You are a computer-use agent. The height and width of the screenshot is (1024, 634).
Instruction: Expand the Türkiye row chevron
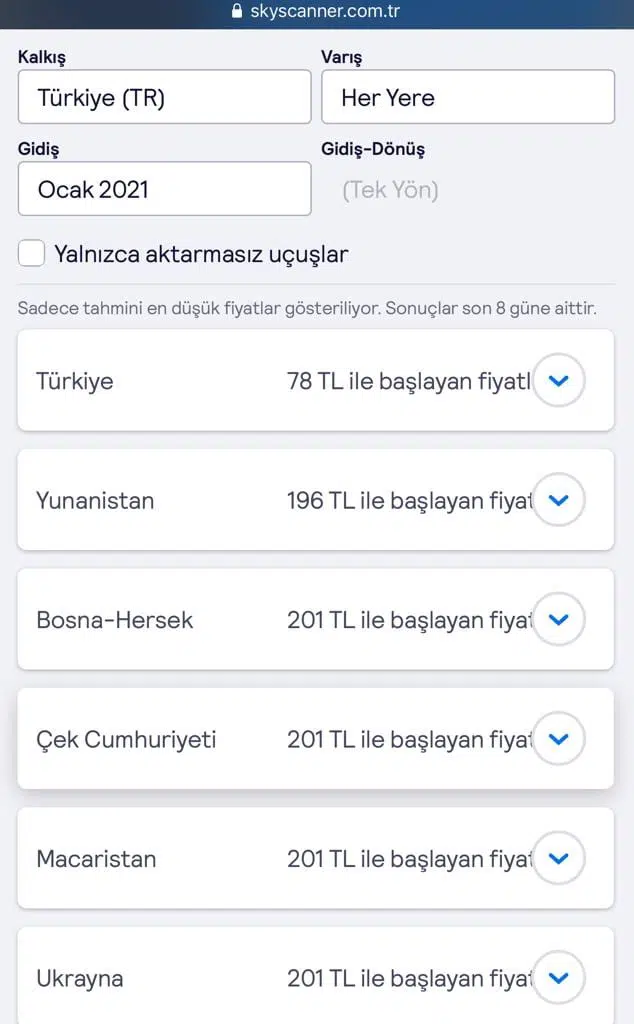pyautogui.click(x=559, y=380)
